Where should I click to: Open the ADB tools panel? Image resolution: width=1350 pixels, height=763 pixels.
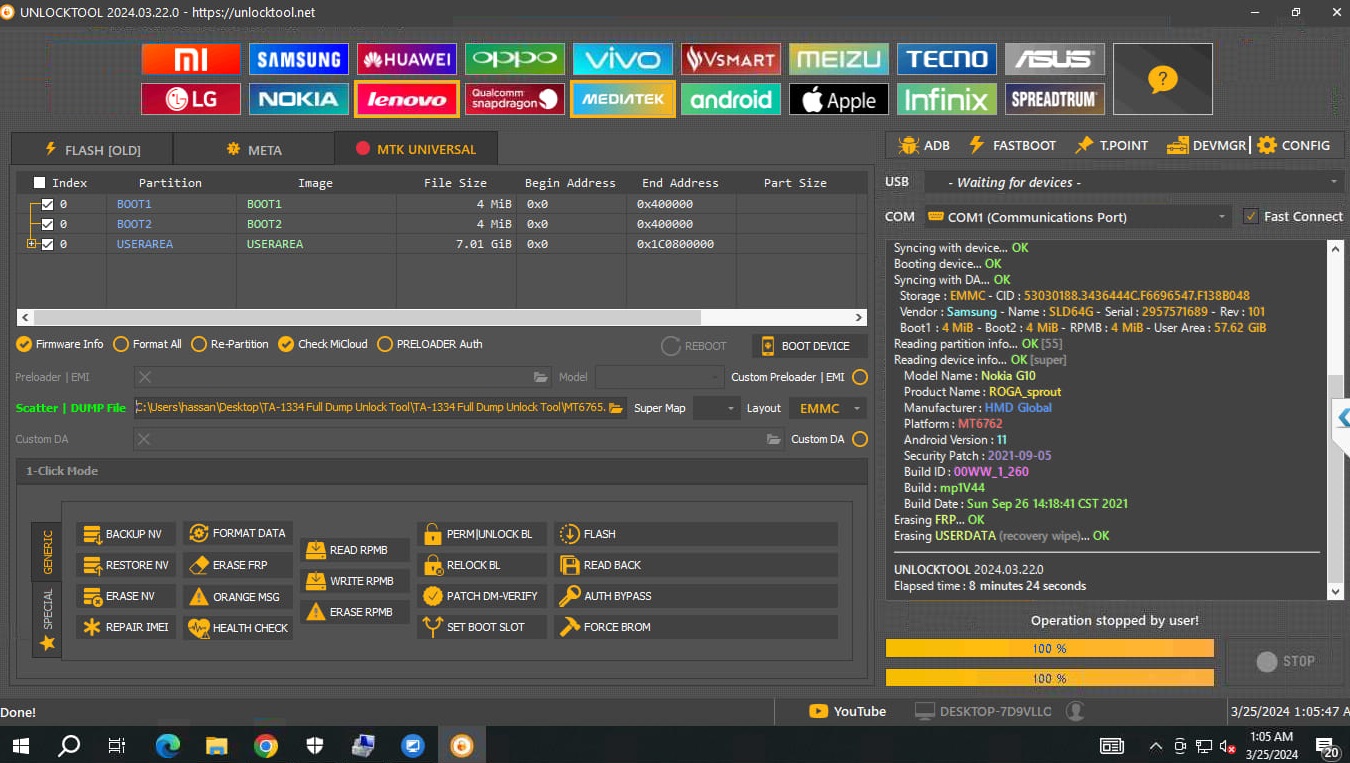click(x=924, y=145)
